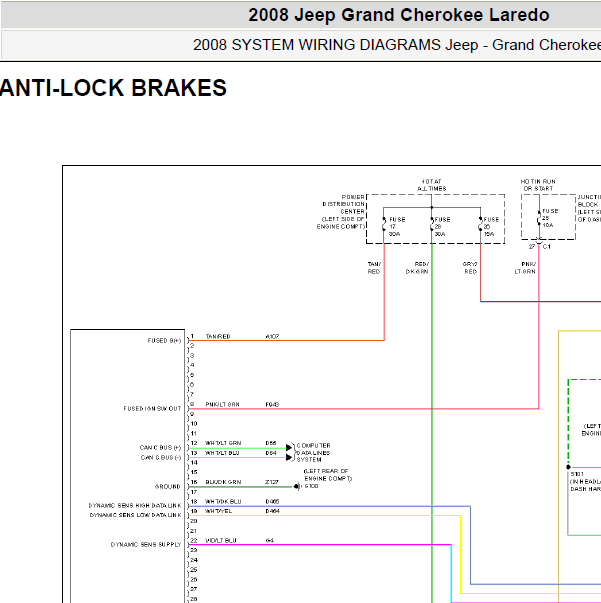Screen dimensions: 601x603
Task: Click the 'HOT AT ALL TIMES' label
Action: (x=431, y=185)
